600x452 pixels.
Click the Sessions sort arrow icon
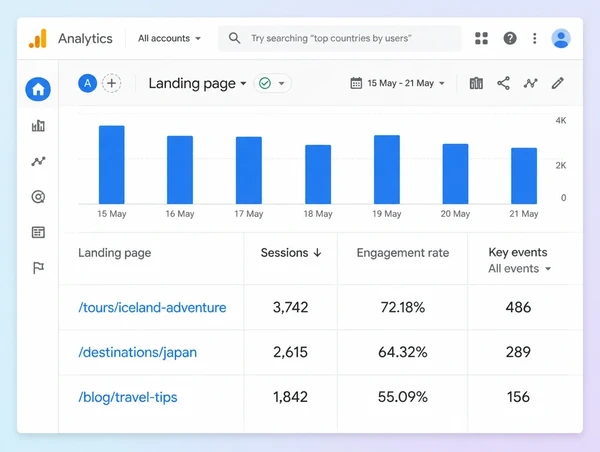[x=317, y=253]
